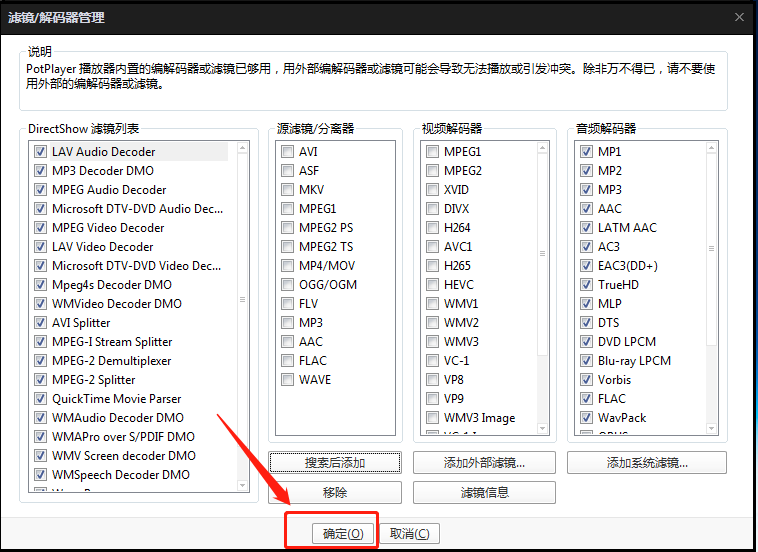Toggle the MP3 Decoder DMO checkbox
The image size is (758, 552).
click(x=41, y=171)
